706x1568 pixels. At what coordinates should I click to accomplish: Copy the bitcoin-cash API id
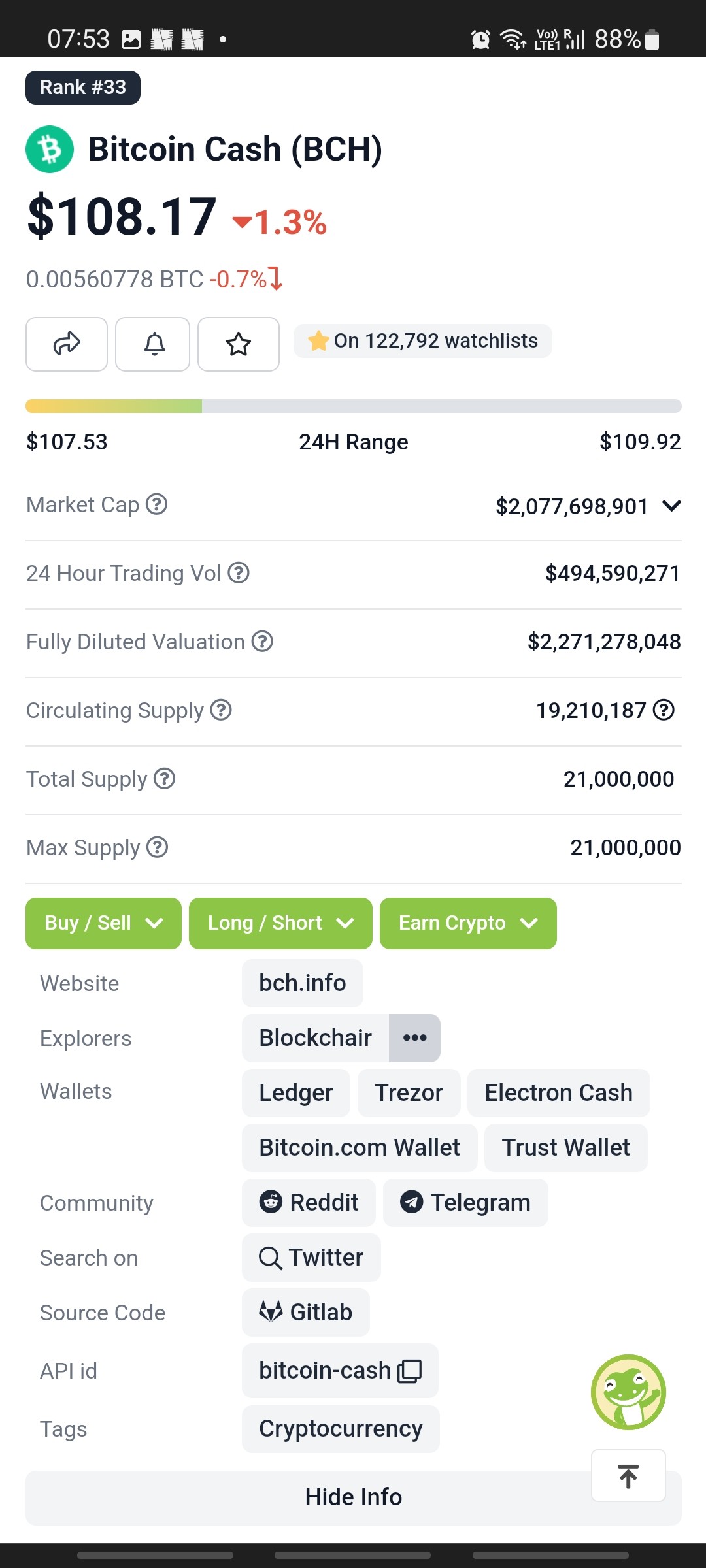(410, 1371)
